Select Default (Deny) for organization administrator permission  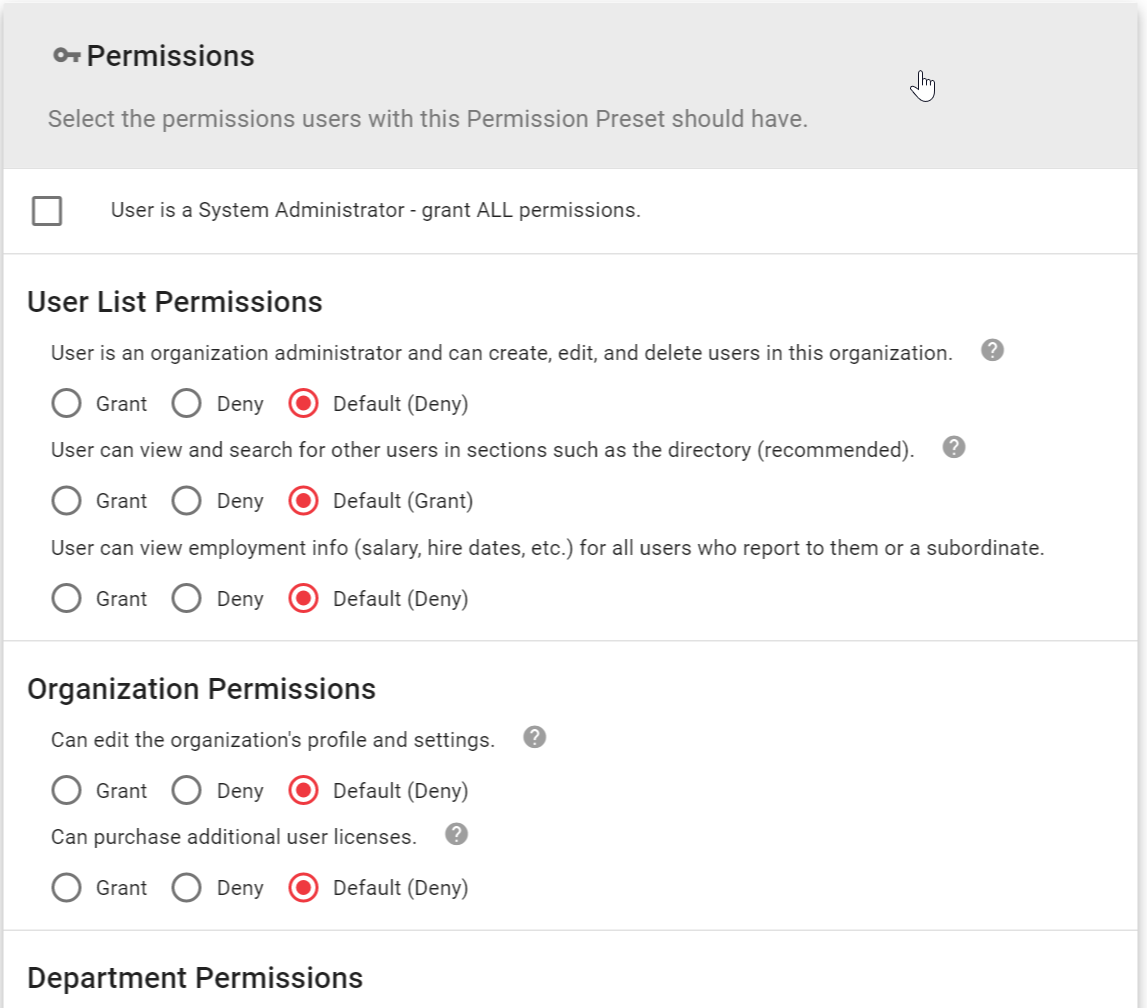tap(303, 403)
